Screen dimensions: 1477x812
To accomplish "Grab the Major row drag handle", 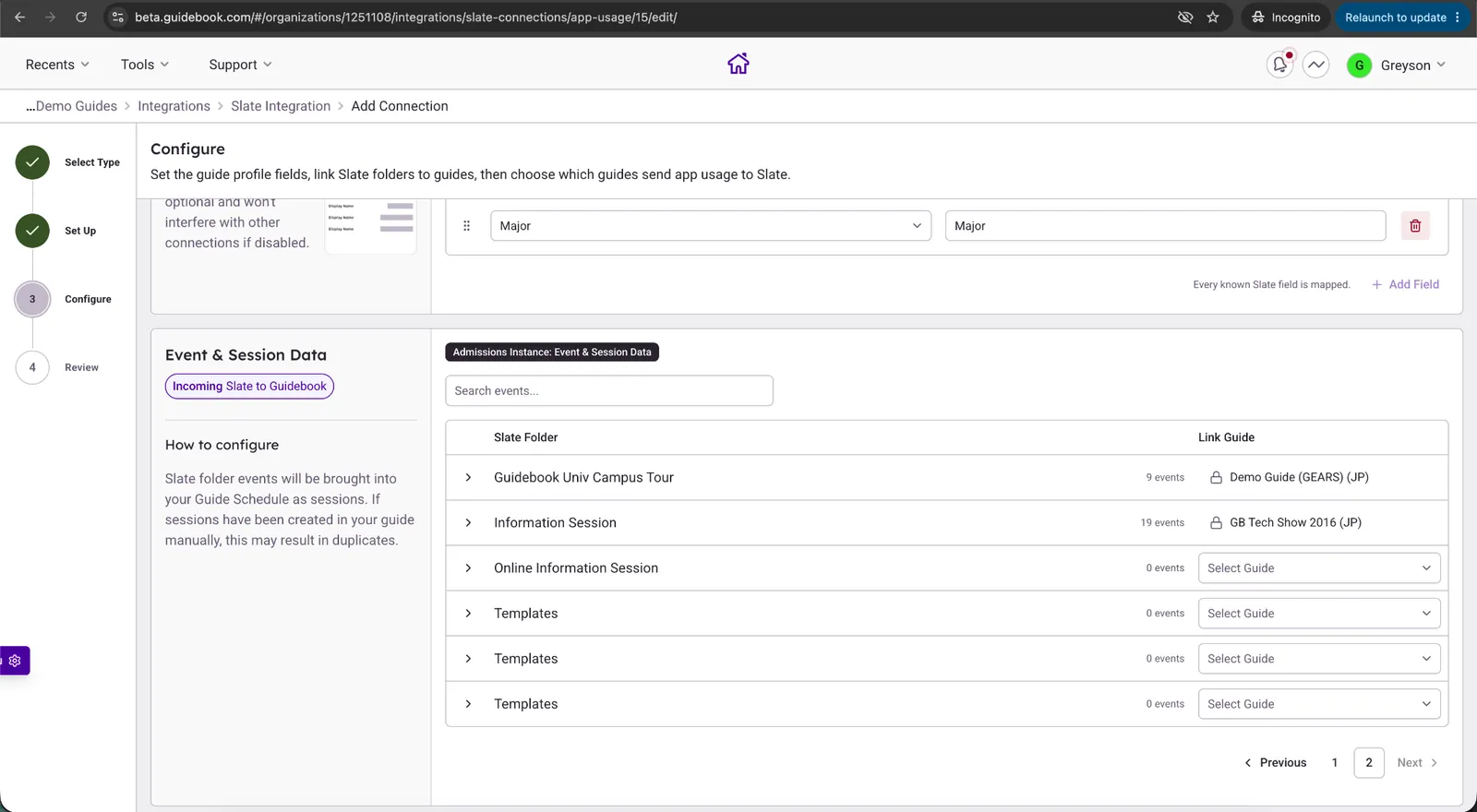I will 466,225.
